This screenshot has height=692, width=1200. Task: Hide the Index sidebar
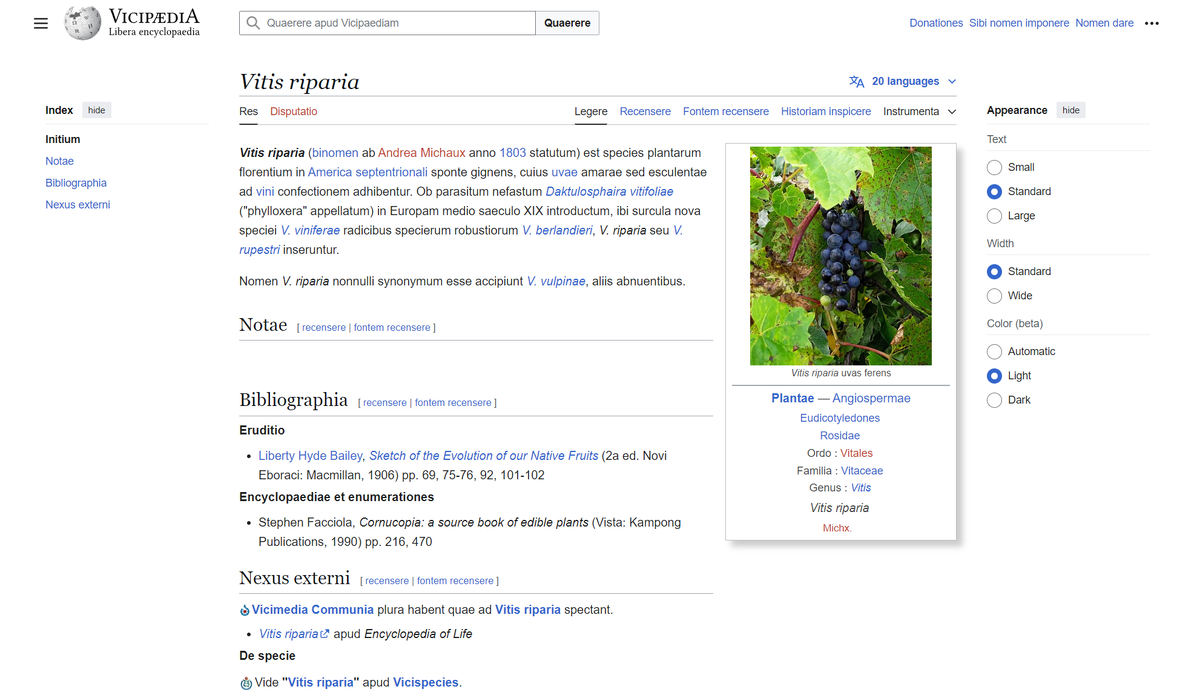tap(97, 110)
